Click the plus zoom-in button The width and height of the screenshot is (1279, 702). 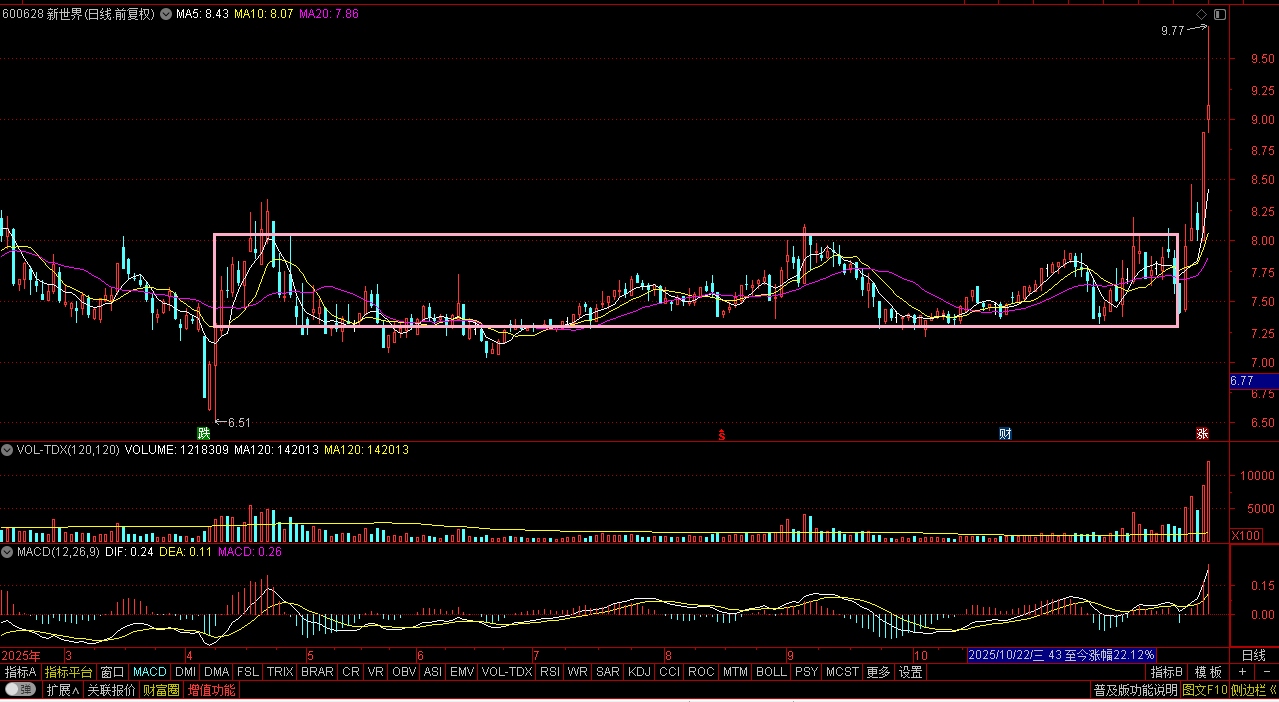pyautogui.click(x=1242, y=672)
